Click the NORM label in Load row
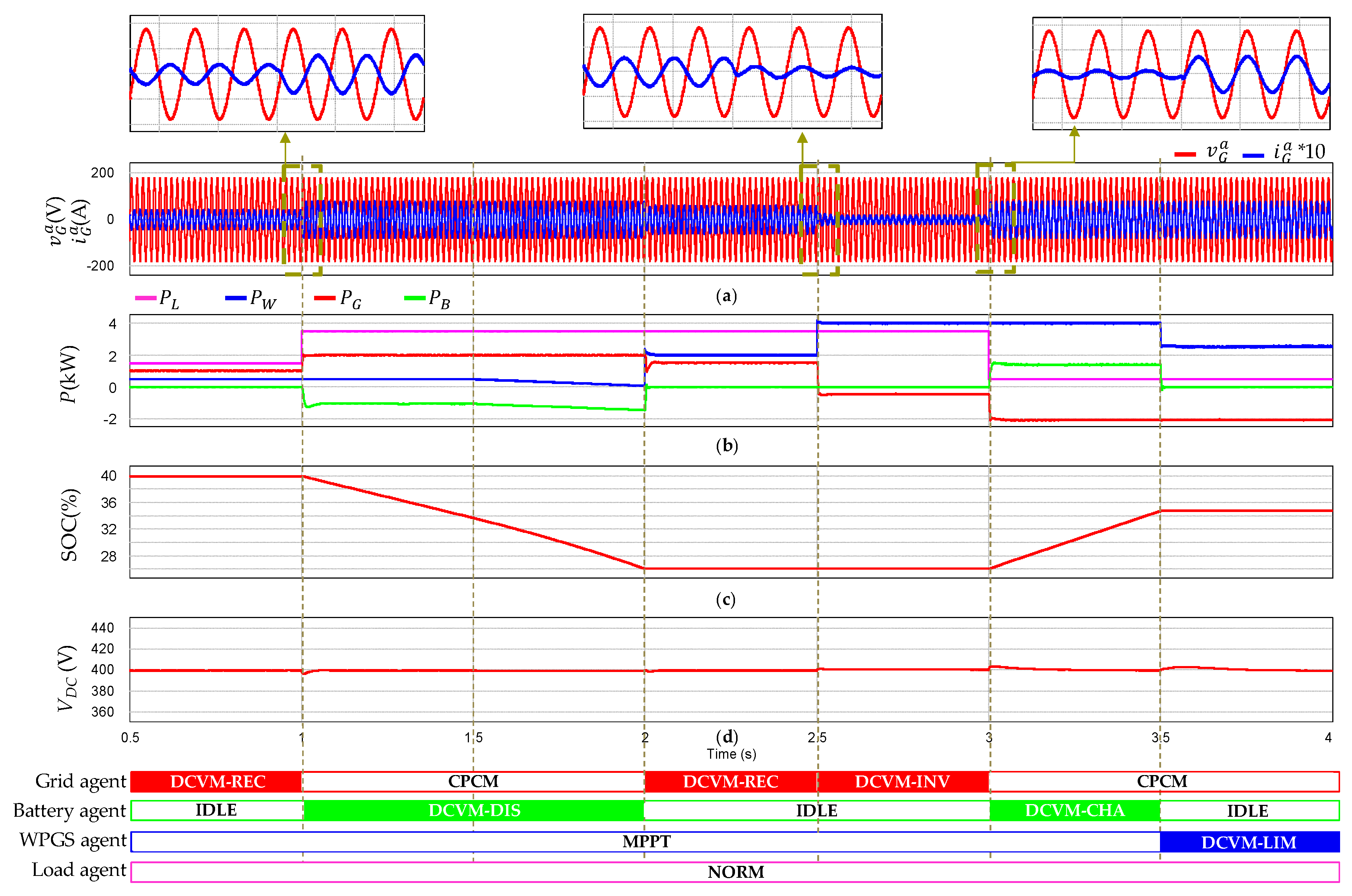The image size is (1352, 896). tap(735, 872)
